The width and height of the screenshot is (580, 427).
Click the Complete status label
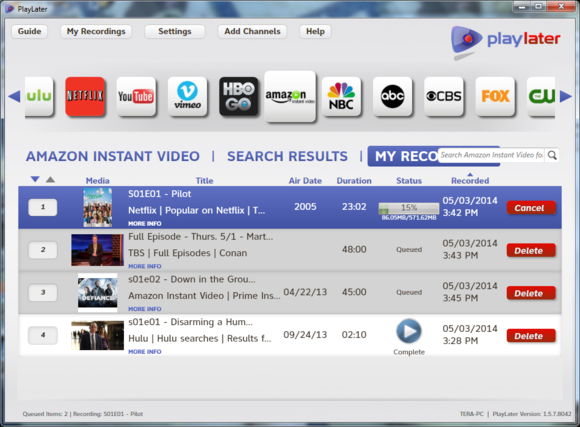click(409, 352)
